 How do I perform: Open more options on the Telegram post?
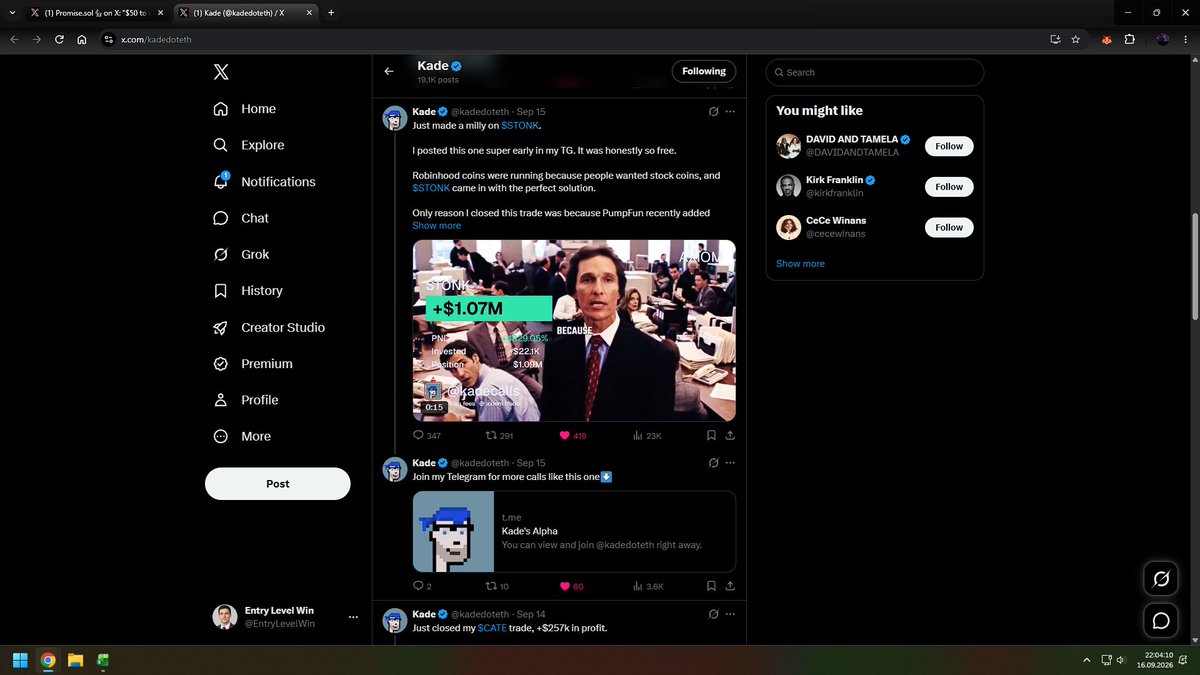(730, 463)
